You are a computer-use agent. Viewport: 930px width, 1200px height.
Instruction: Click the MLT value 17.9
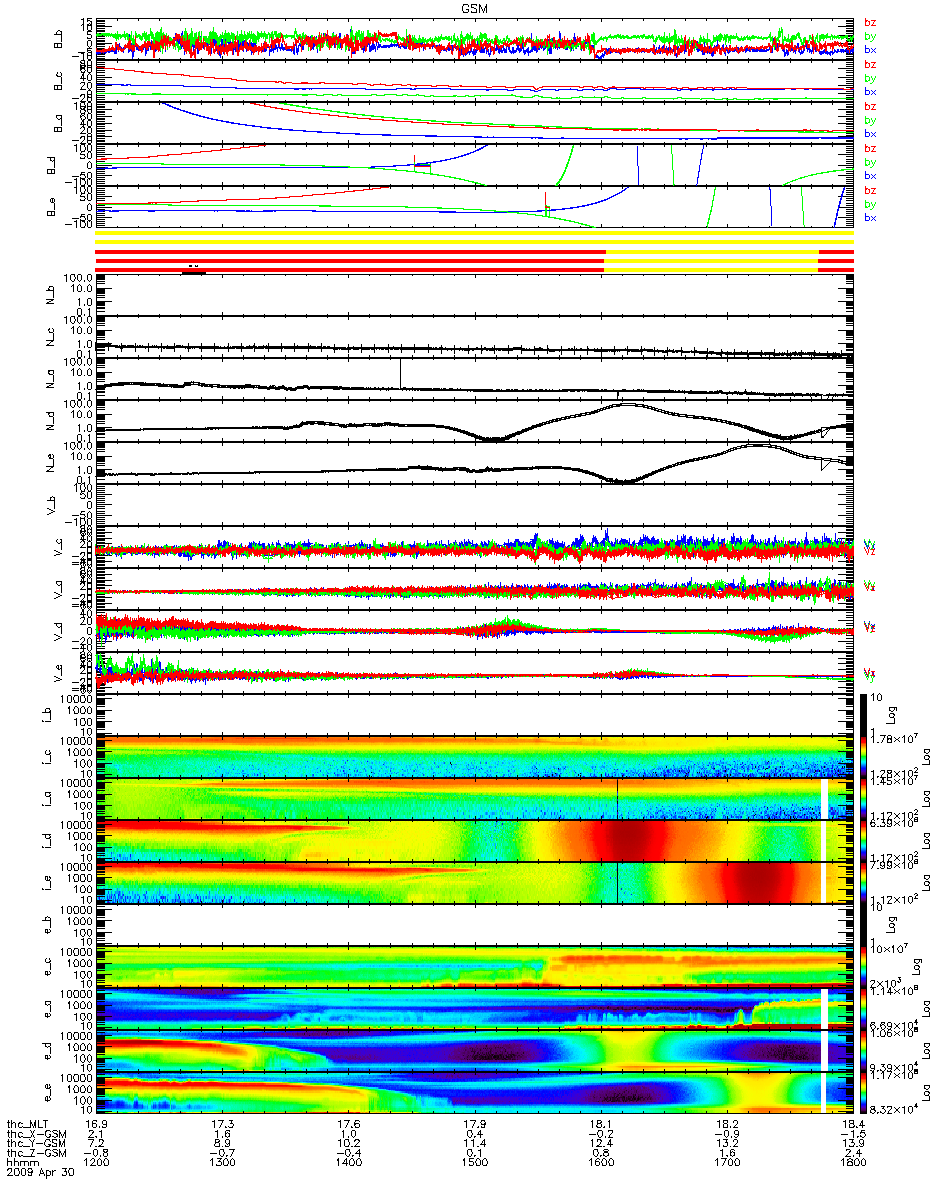(474, 1124)
